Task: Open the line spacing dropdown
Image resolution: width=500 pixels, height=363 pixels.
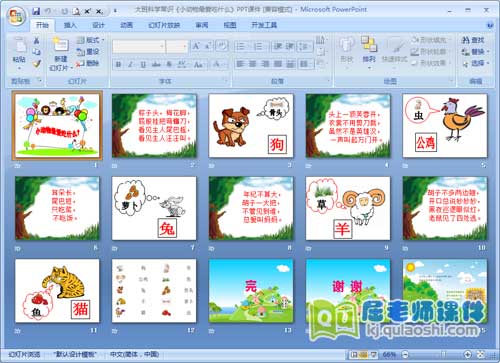Action: point(305,46)
